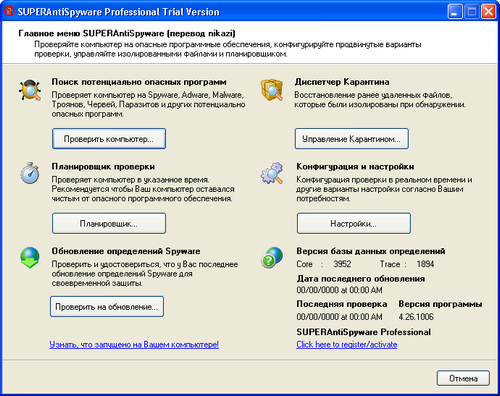Click heading Планировщик проверки
This screenshot has height=396, width=500.
point(103,167)
